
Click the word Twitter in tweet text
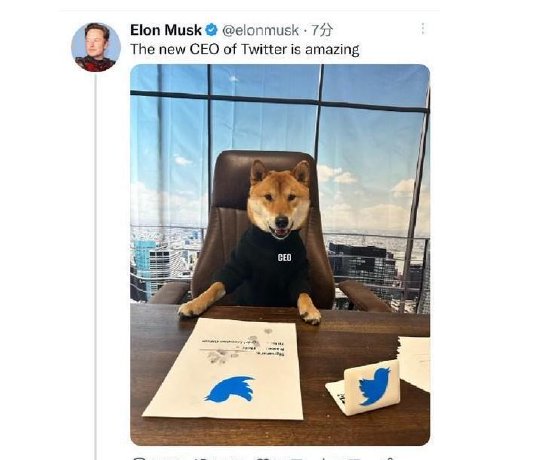pos(263,49)
